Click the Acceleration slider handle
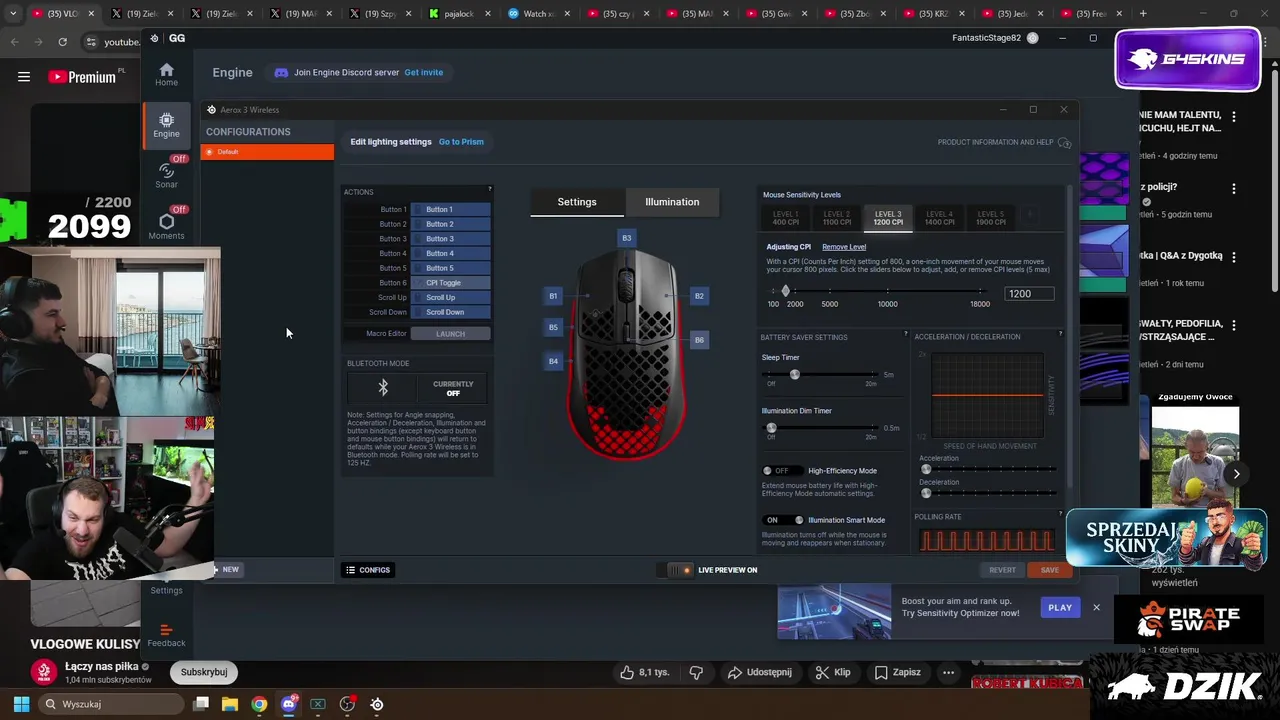This screenshot has width=1280, height=720. pos(926,469)
